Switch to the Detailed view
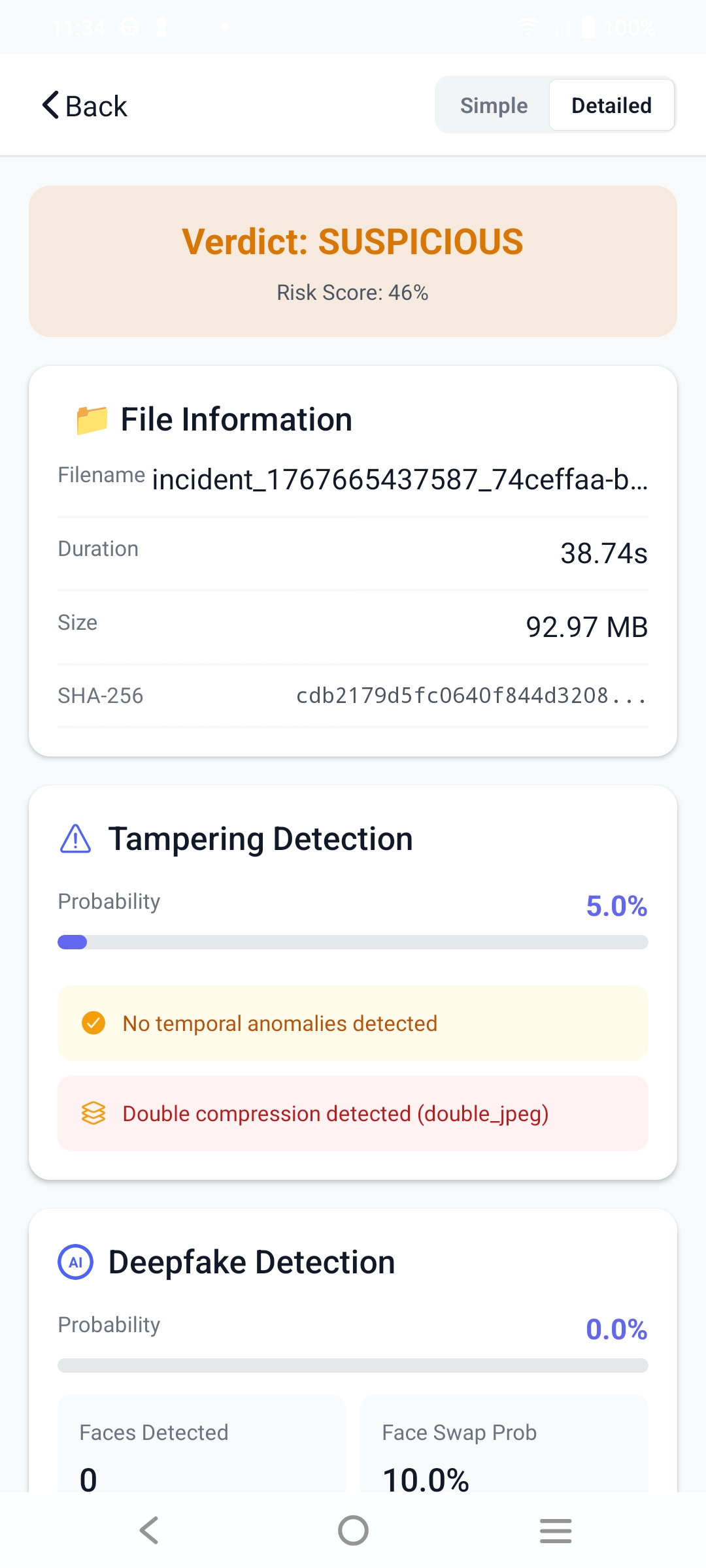This screenshot has height=1568, width=706. (611, 105)
